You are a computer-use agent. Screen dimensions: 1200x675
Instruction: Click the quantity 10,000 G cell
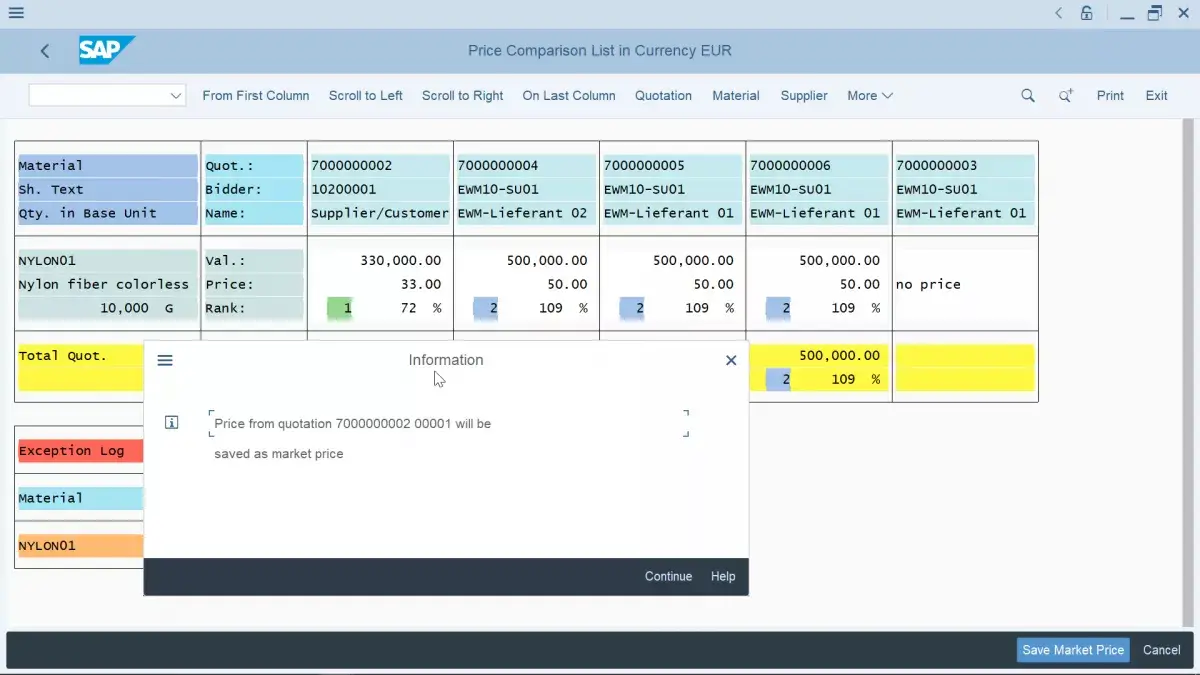108,308
